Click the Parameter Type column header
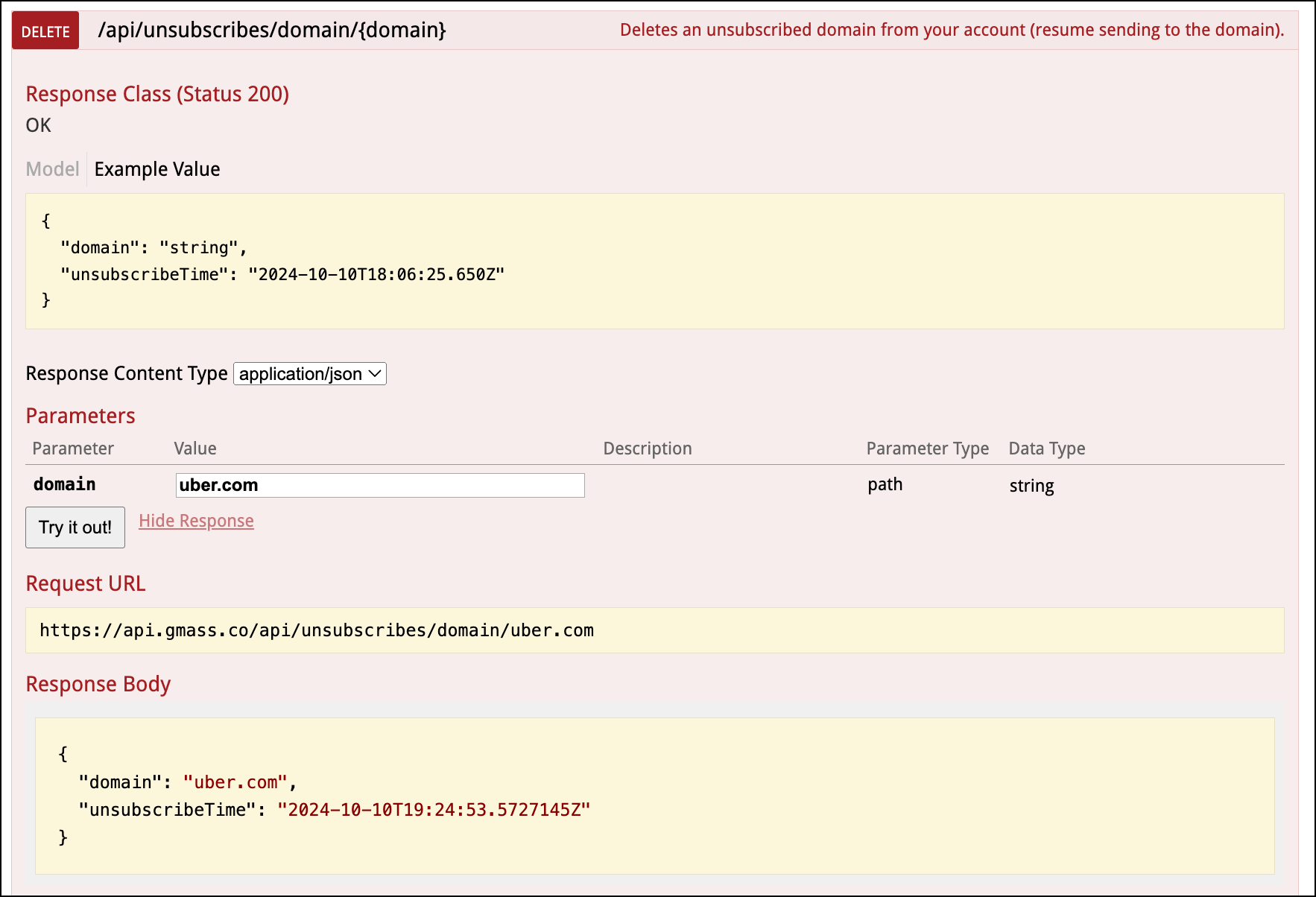Viewport: 1316px width, 897px height. (x=927, y=448)
